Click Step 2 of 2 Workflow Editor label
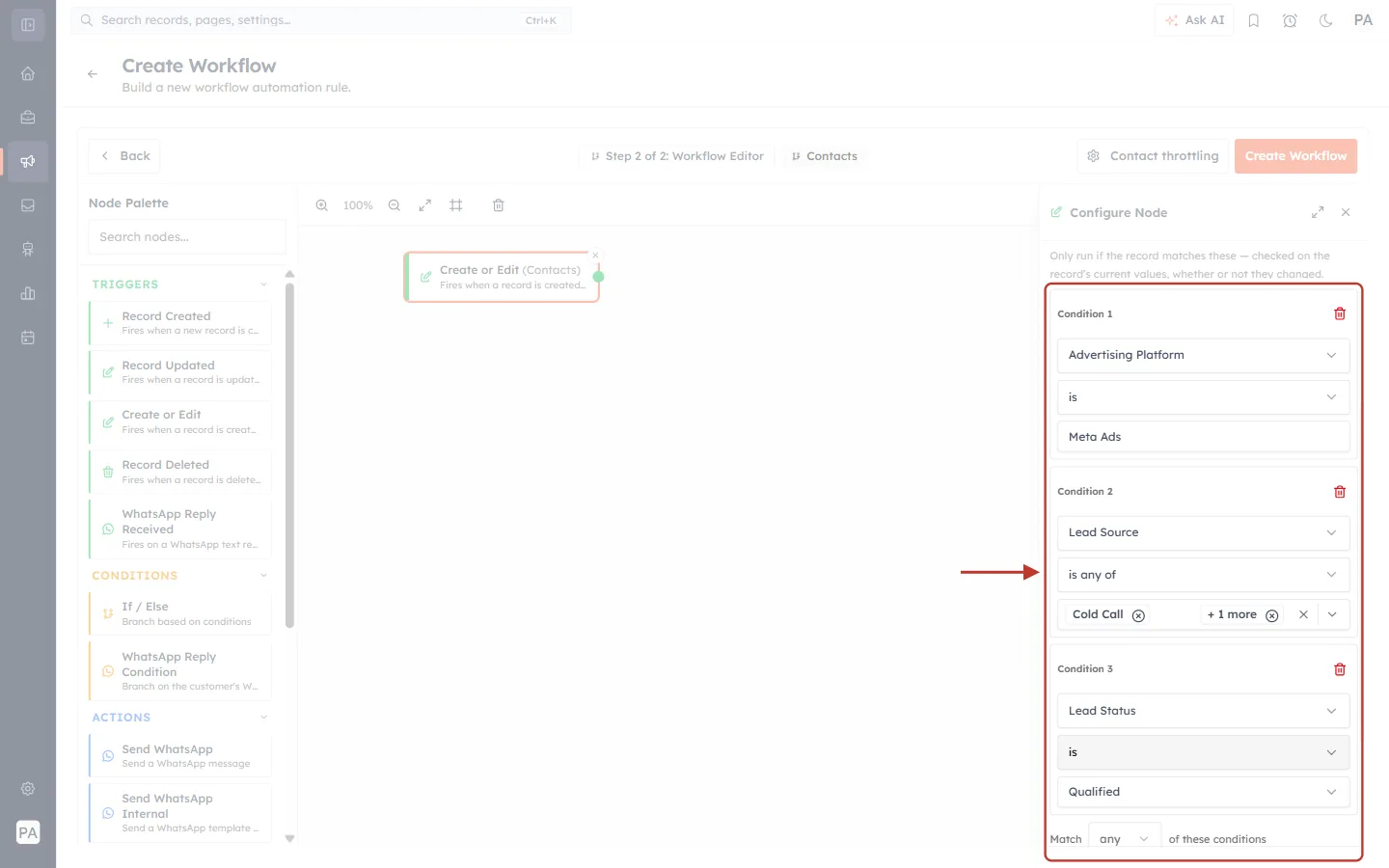This screenshot has height=868, width=1389. coord(677,156)
